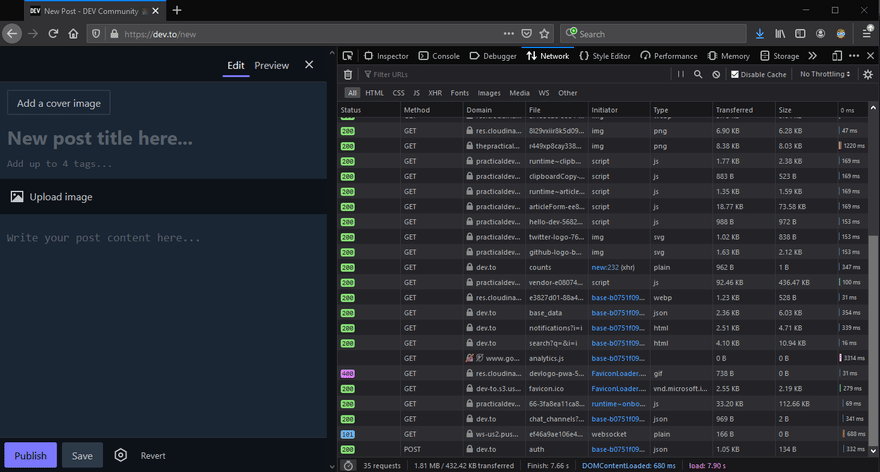Open the browser home page
Image resolution: width=880 pixels, height=472 pixels.
[74, 34]
